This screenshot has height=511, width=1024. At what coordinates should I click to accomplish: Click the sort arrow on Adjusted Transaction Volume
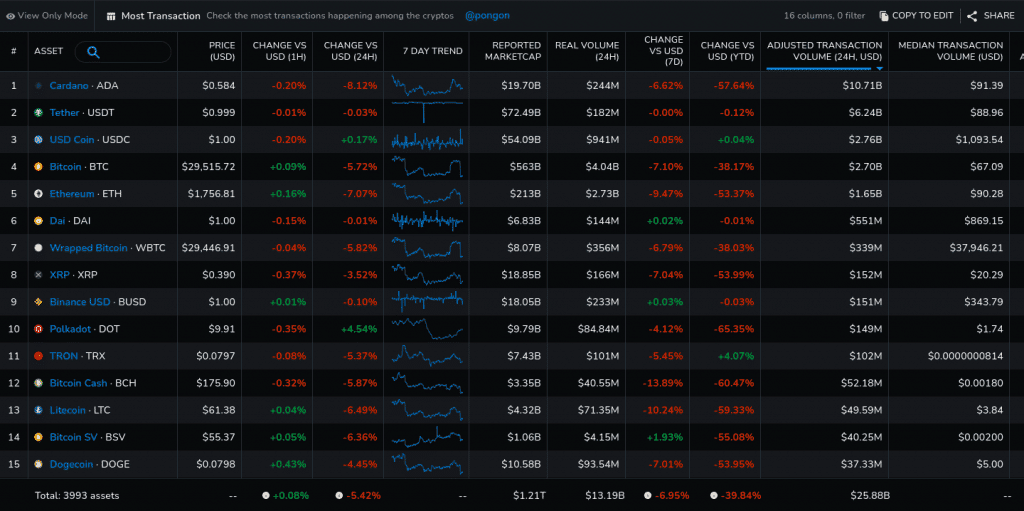tap(879, 68)
